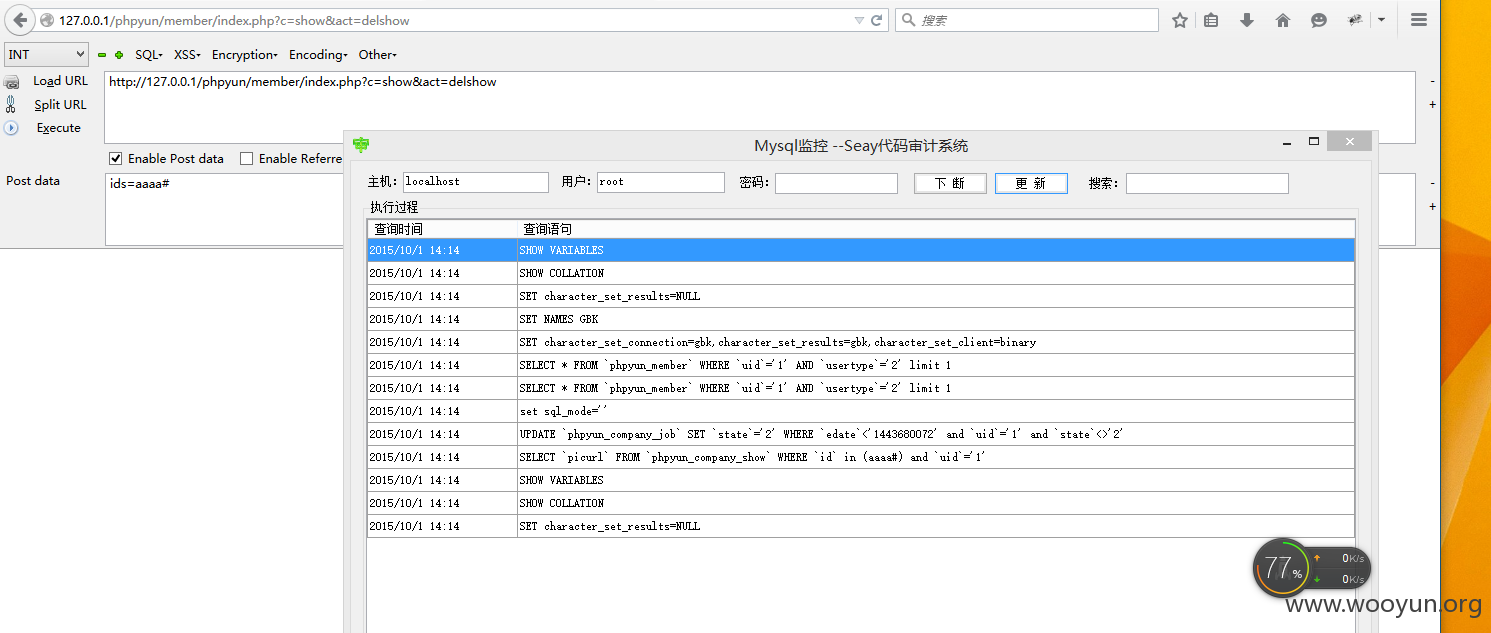1491x633 pixels.
Task: Click the smiley face toolbar icon
Action: (1319, 20)
